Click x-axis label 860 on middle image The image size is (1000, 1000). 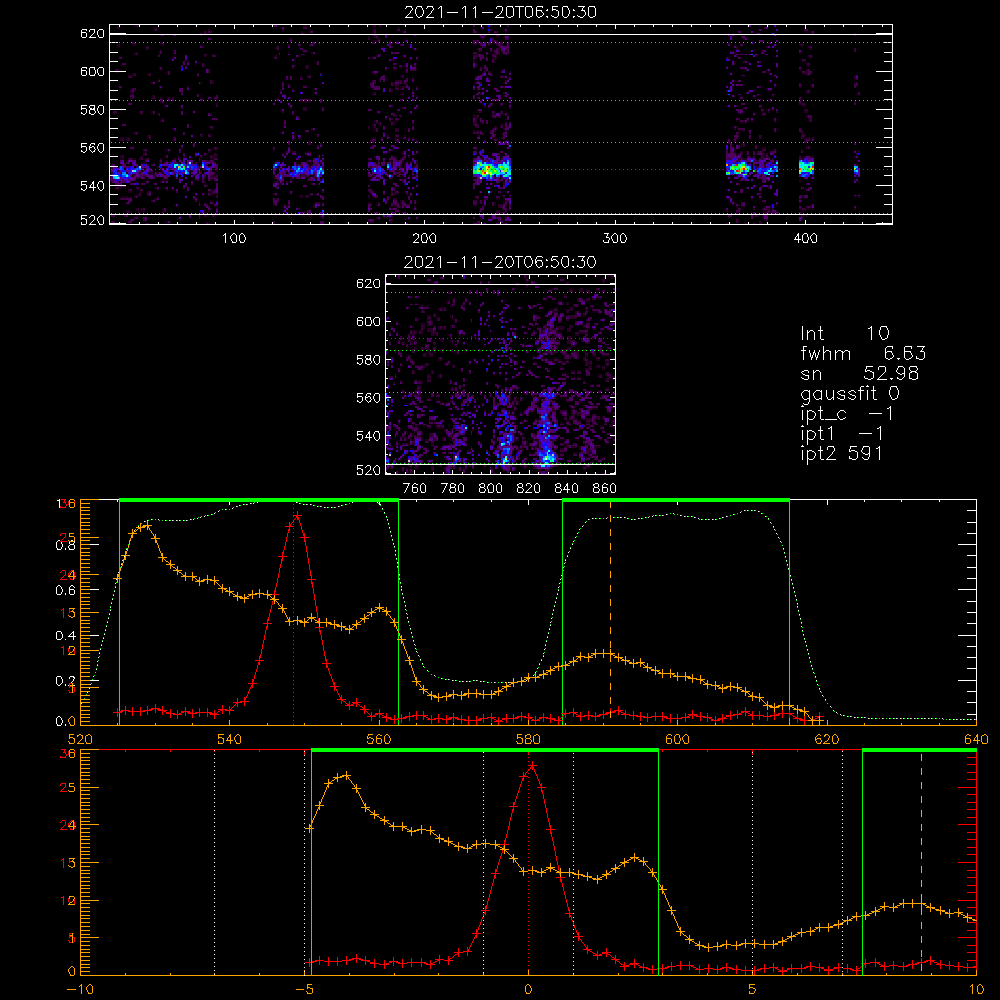coord(605,489)
